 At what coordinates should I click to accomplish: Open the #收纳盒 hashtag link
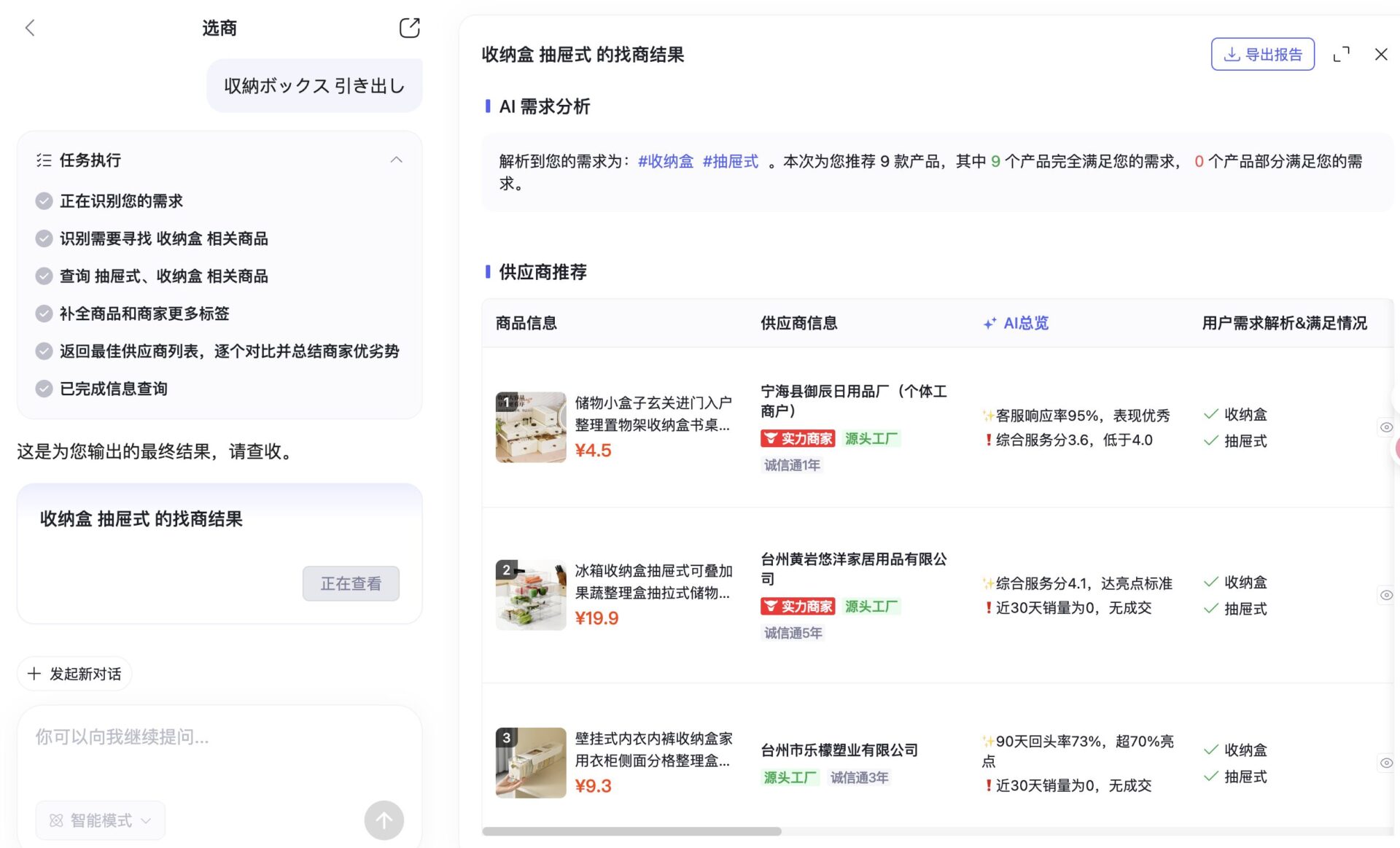[665, 161]
